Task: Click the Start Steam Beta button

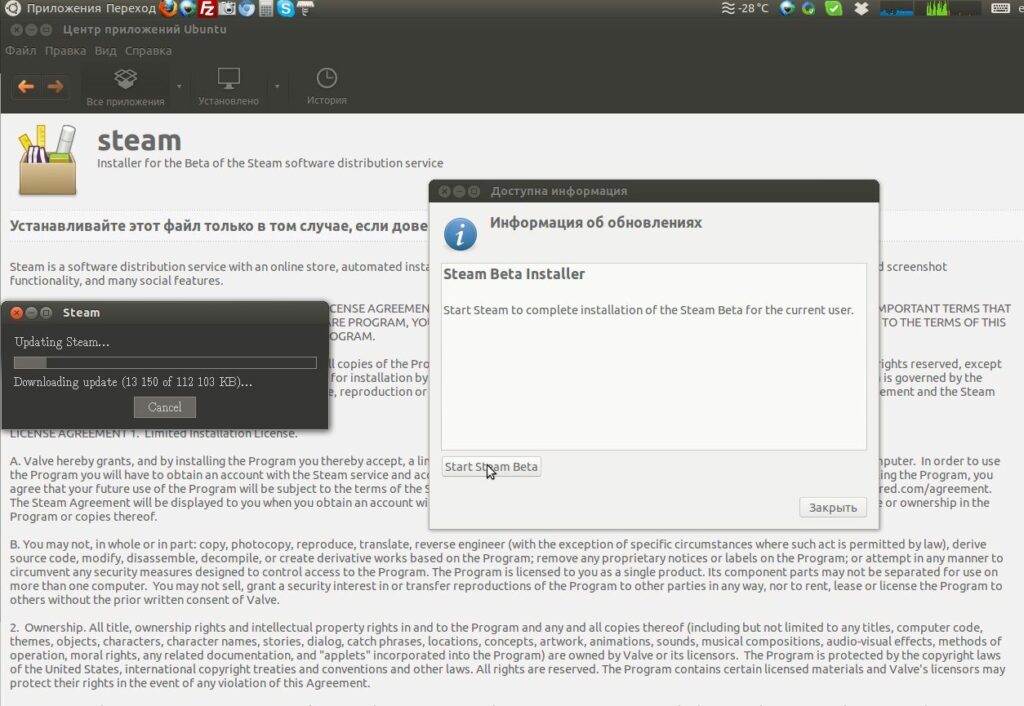Action: coord(491,466)
